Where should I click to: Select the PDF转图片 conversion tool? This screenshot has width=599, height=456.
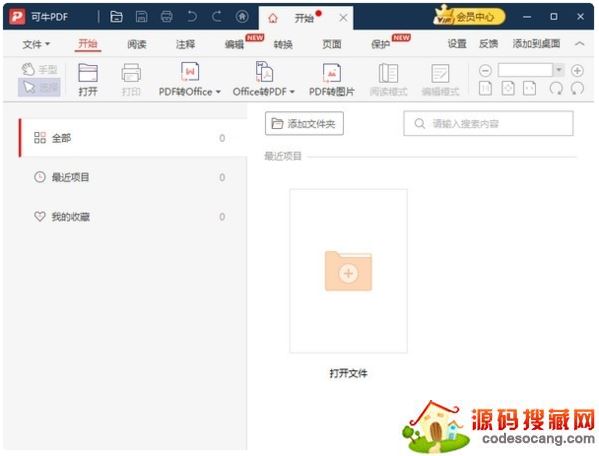coord(332,79)
